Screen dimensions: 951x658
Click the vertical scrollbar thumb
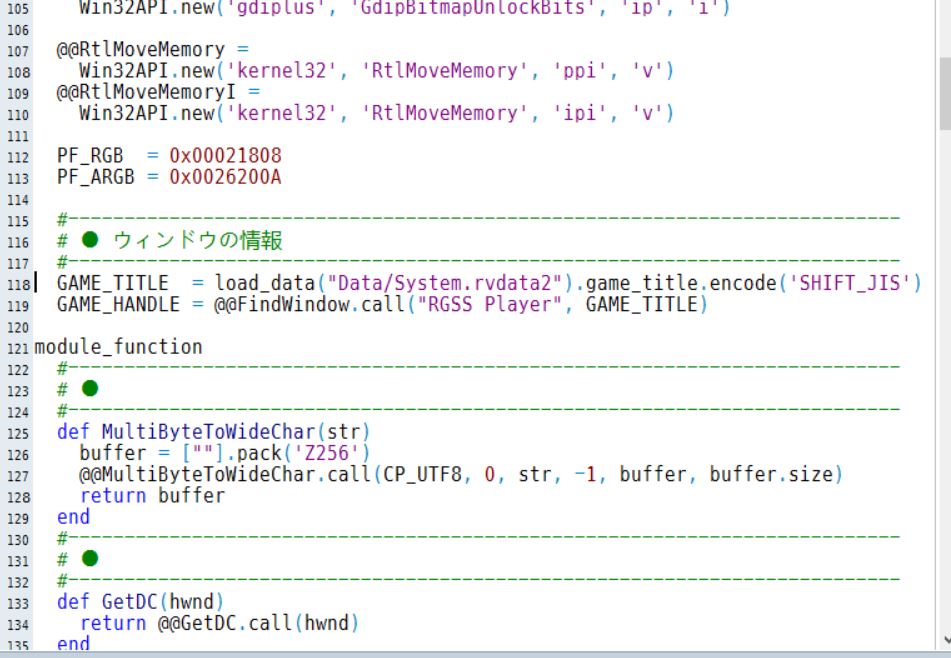945,93
